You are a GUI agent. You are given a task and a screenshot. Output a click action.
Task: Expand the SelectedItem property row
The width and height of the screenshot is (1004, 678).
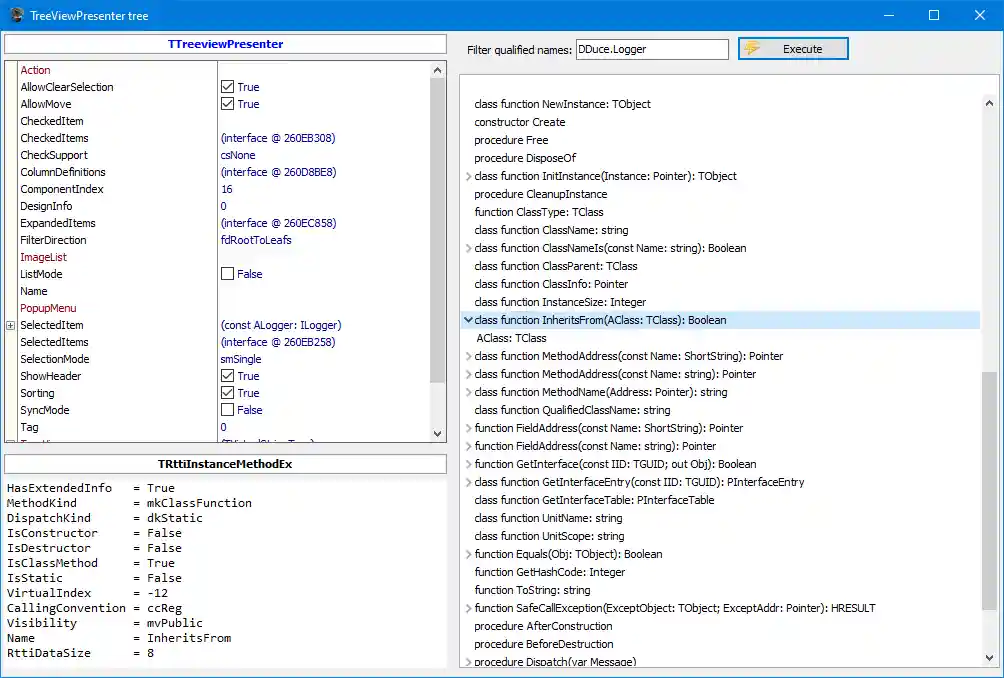pos(8,325)
